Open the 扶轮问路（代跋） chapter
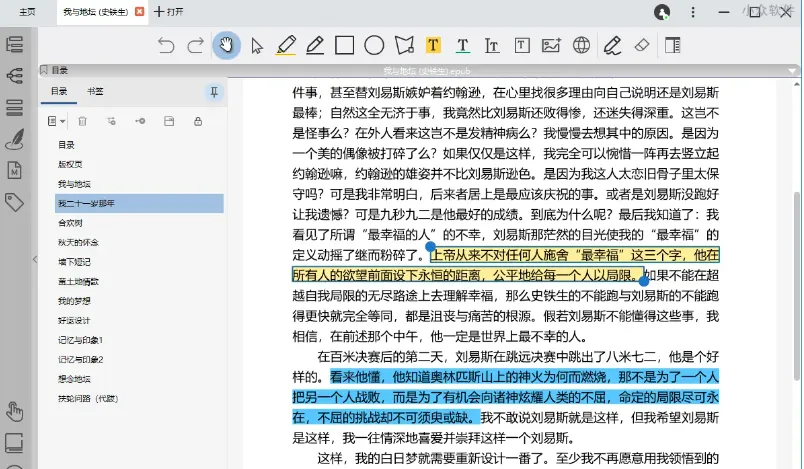 tap(88, 398)
